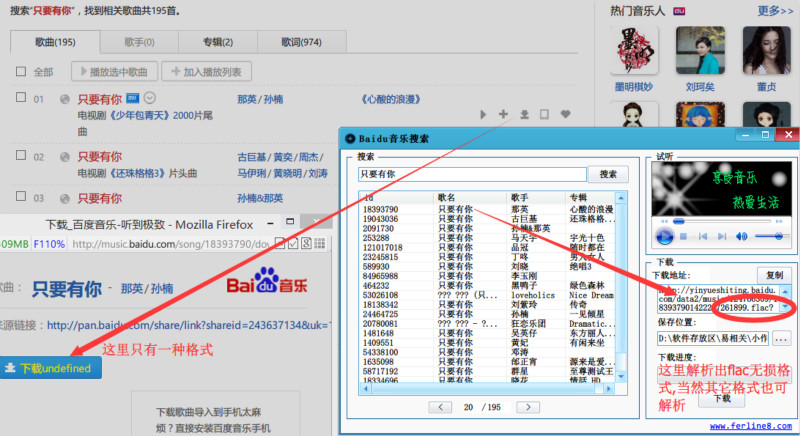Favorite song 01 with the heart icon
Screen dimensions: 800x436
click(565, 115)
